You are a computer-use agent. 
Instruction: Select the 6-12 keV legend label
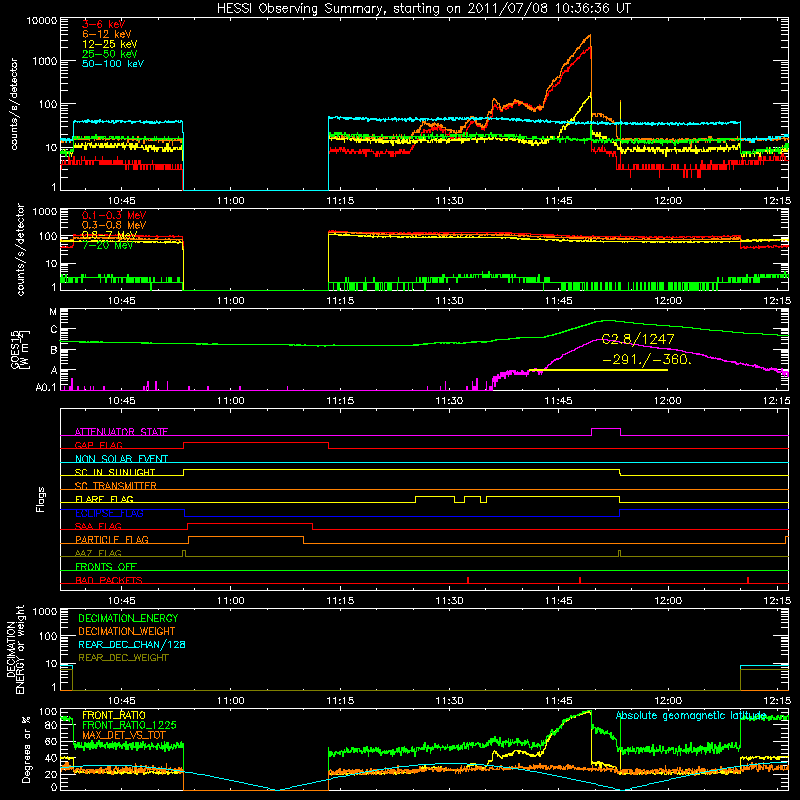coord(107,34)
